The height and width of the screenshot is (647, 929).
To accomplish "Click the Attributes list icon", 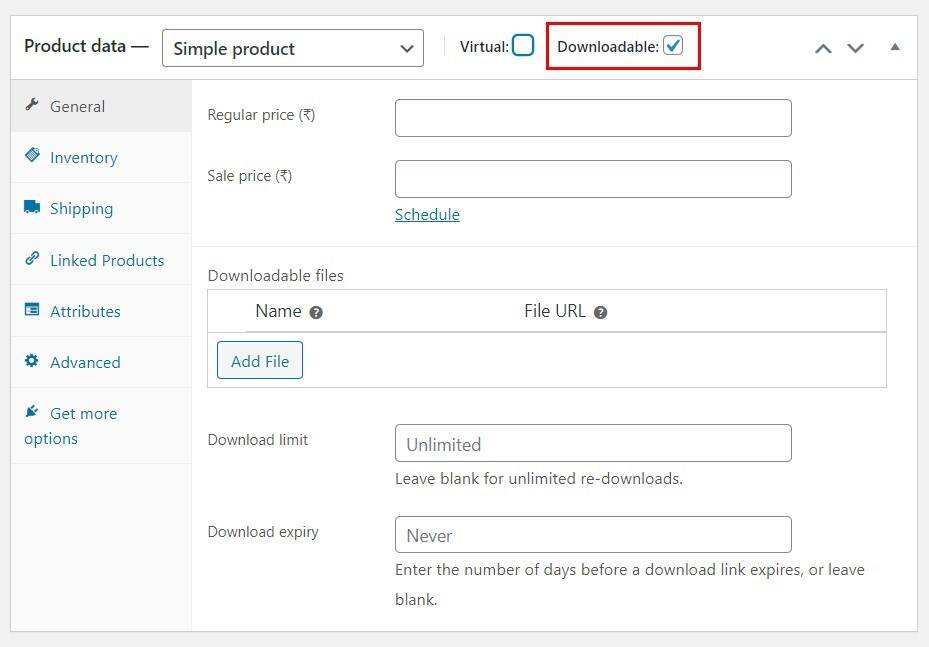I will tap(32, 310).
